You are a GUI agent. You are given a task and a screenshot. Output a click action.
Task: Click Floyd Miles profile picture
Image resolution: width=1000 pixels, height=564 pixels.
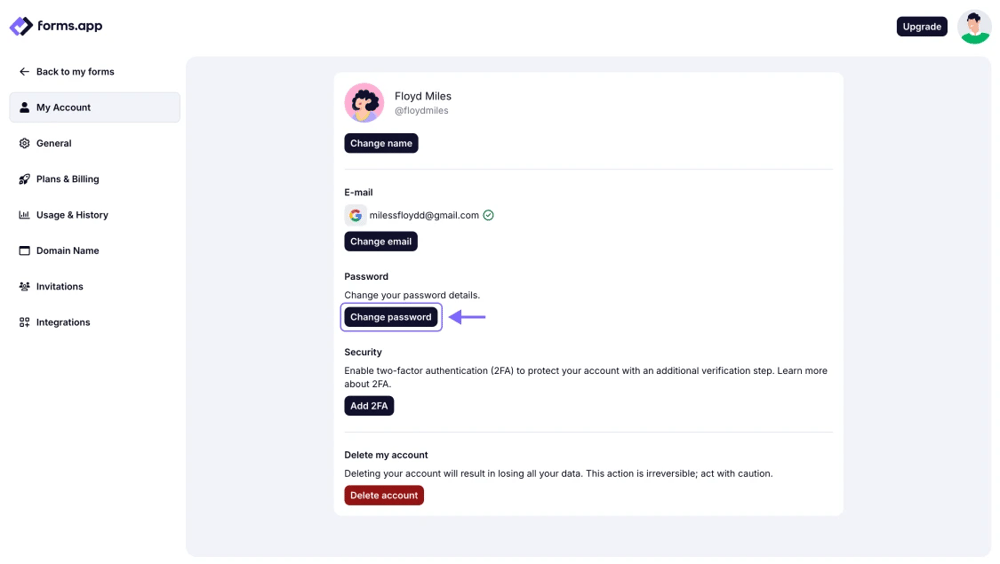(364, 103)
